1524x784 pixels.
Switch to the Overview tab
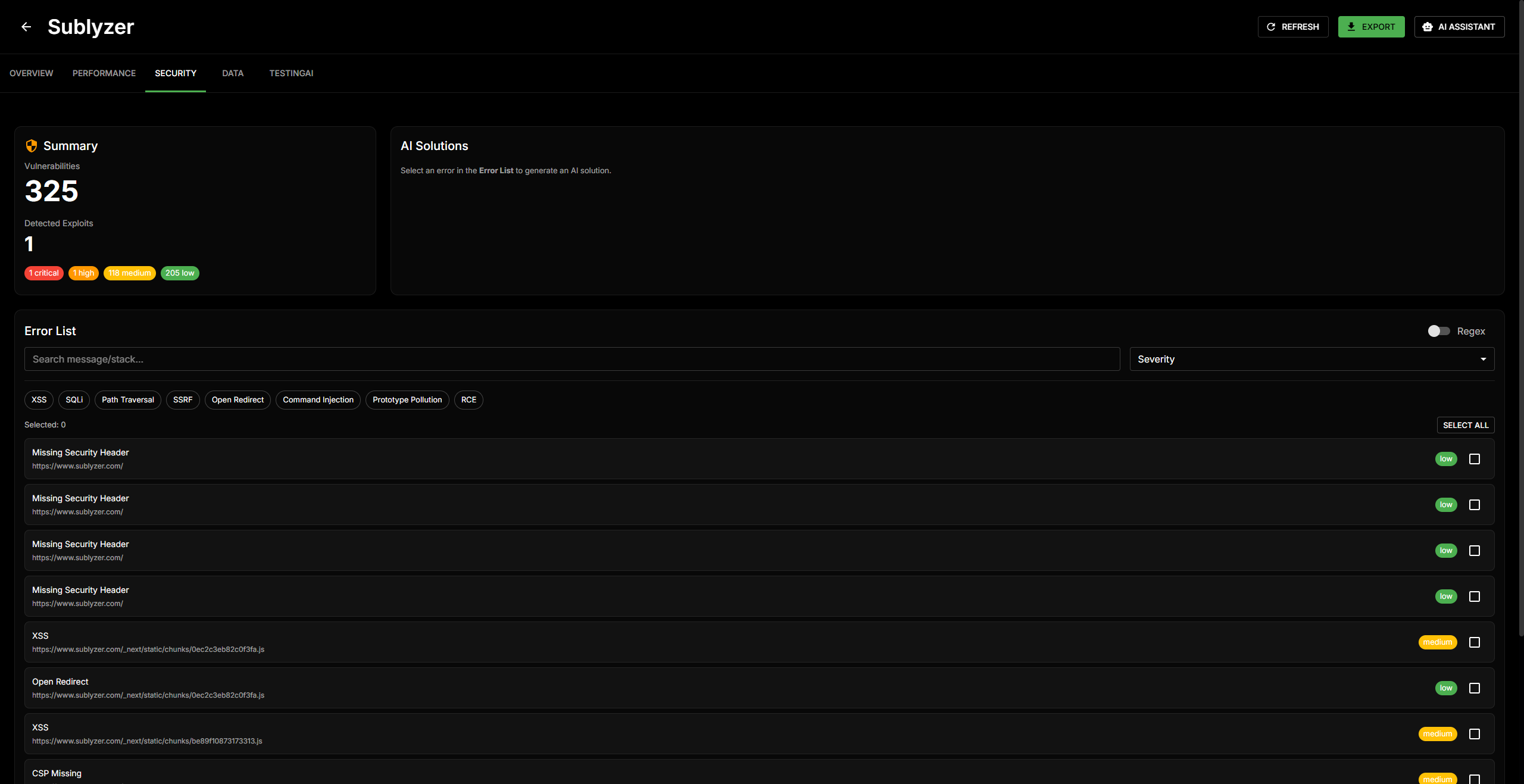point(31,73)
